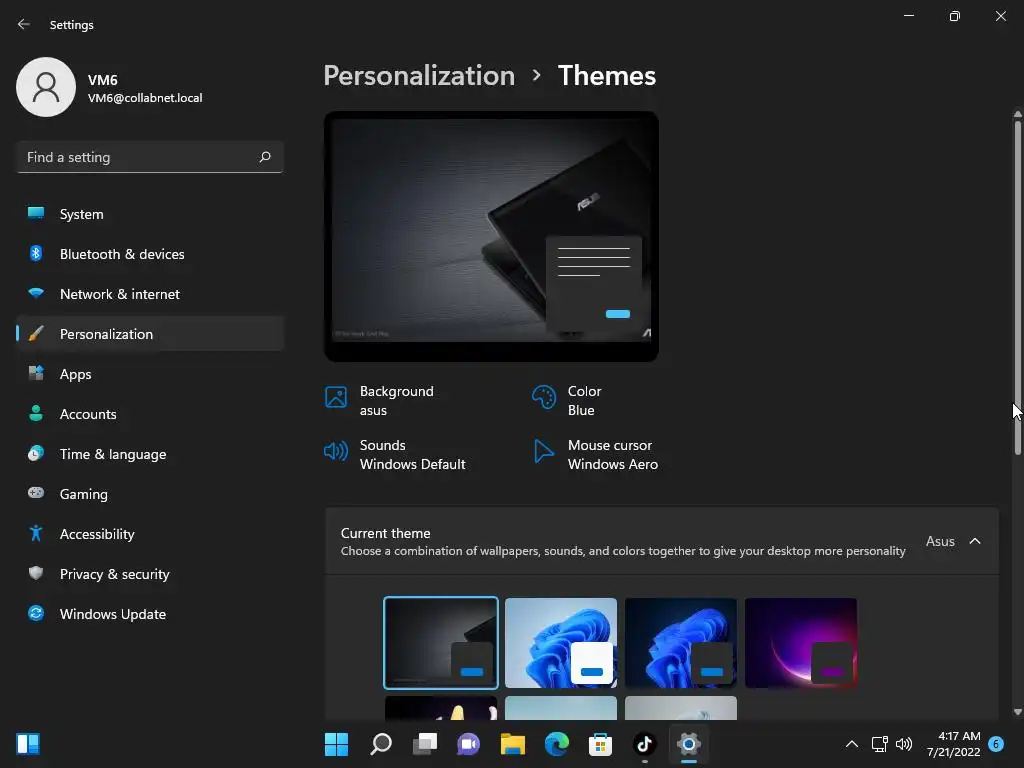Click the System monitor icon
1024x768 pixels.
click(36, 213)
